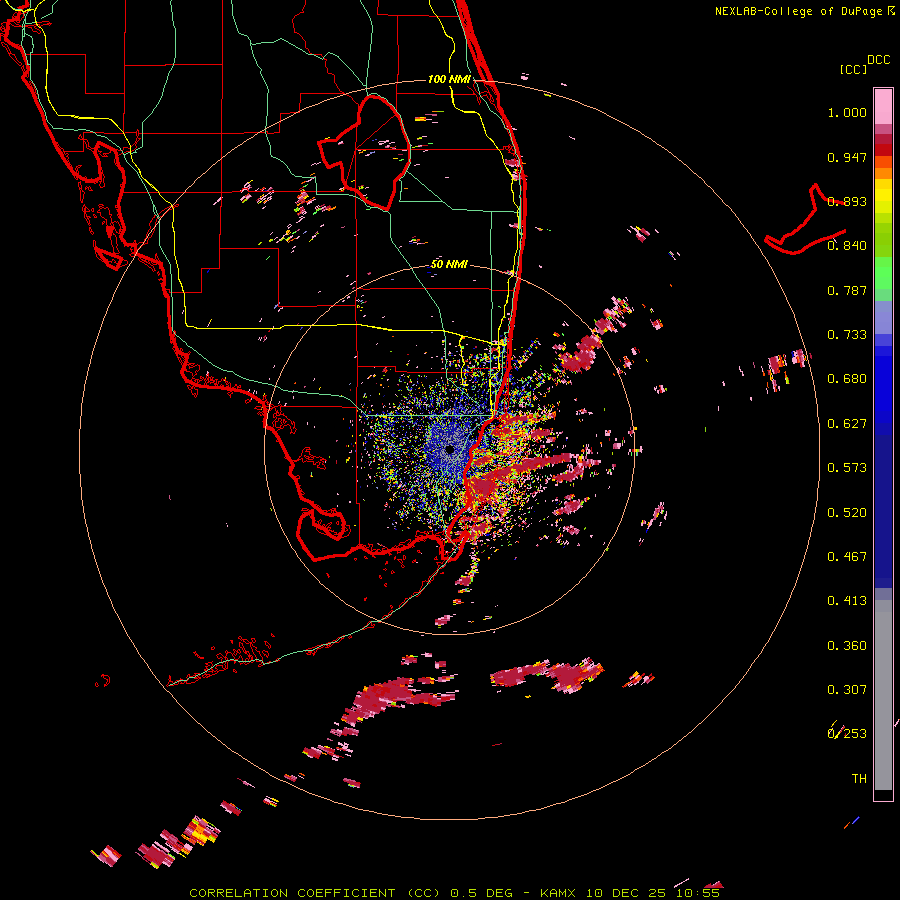The height and width of the screenshot is (900, 900).
Task: Select the 0.787 scale value
Action: point(847,290)
